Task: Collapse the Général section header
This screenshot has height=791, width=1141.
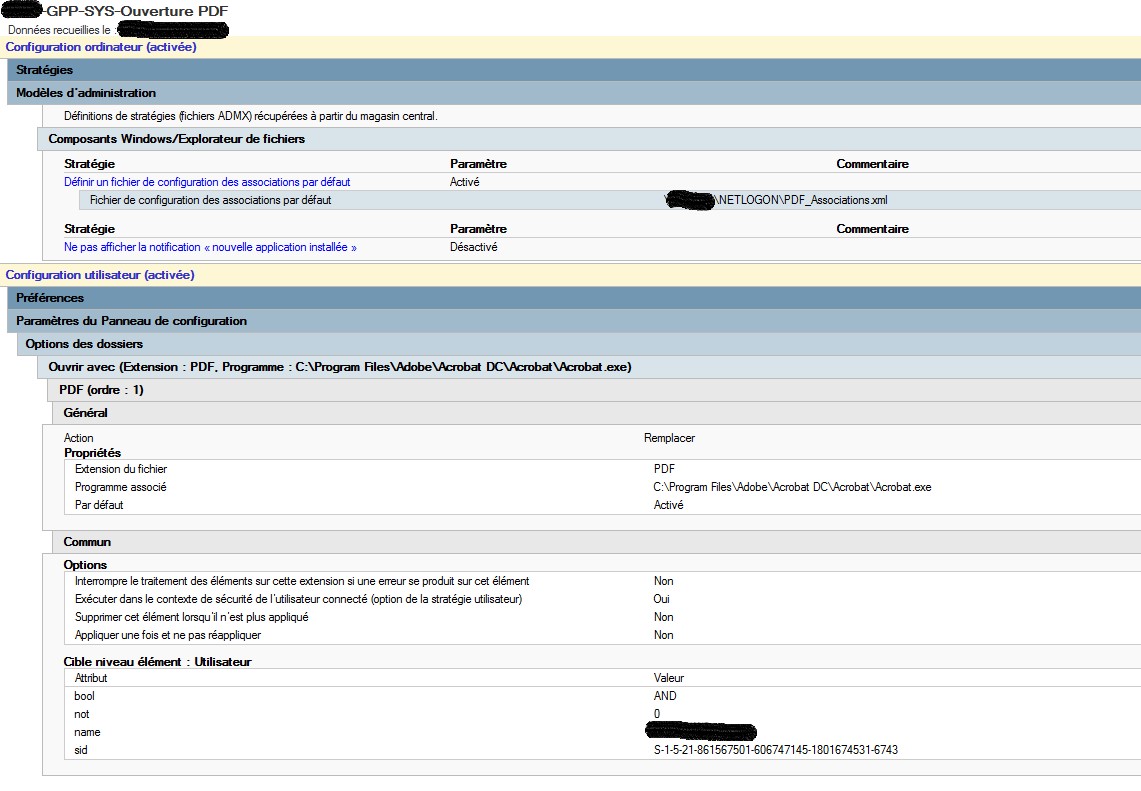Action: click(x=86, y=413)
